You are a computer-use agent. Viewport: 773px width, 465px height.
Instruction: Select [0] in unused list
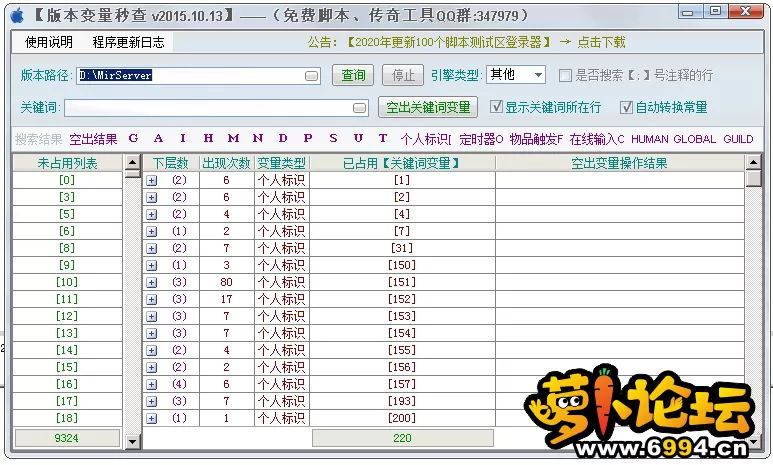68,180
